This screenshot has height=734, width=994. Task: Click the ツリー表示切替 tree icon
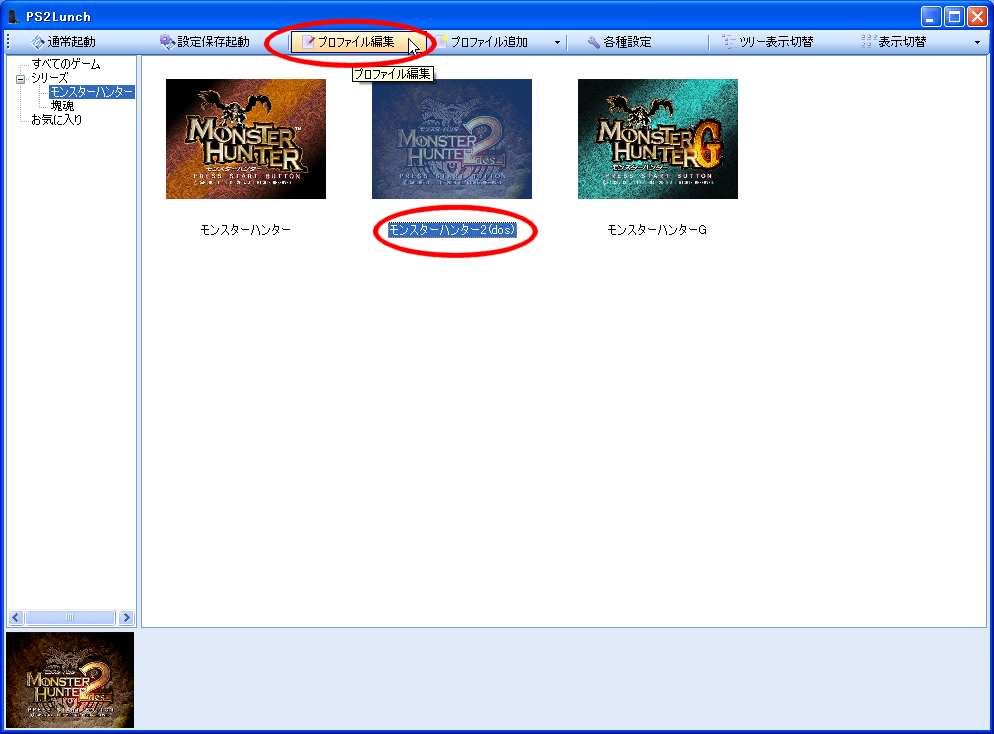pos(729,42)
